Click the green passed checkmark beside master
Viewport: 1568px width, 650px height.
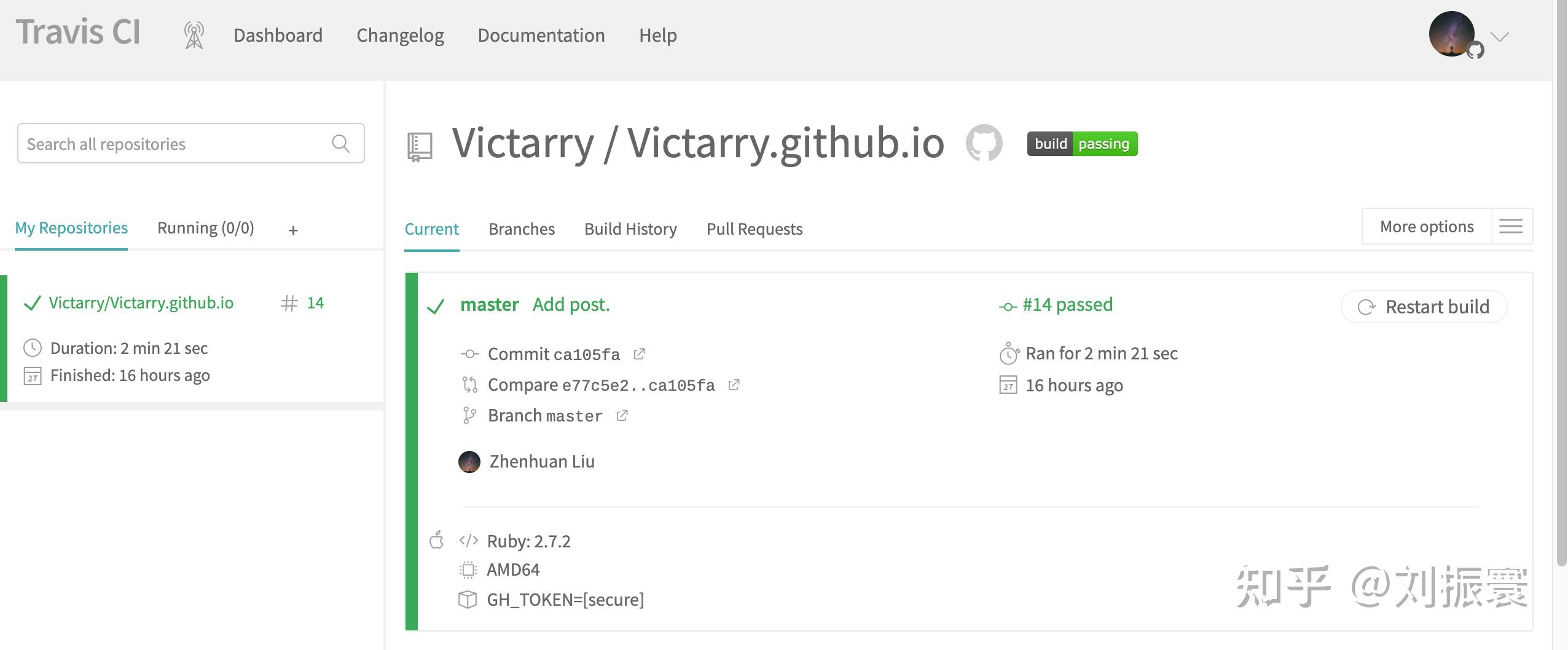coord(436,306)
